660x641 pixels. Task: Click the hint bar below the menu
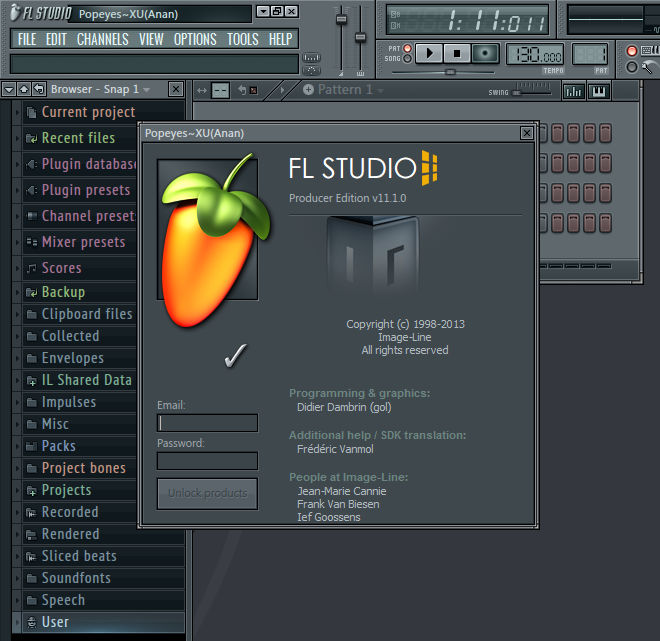click(154, 64)
